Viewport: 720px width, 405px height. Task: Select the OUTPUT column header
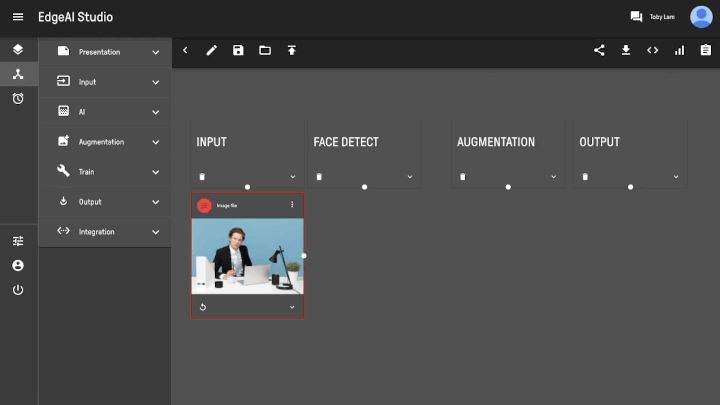point(599,142)
